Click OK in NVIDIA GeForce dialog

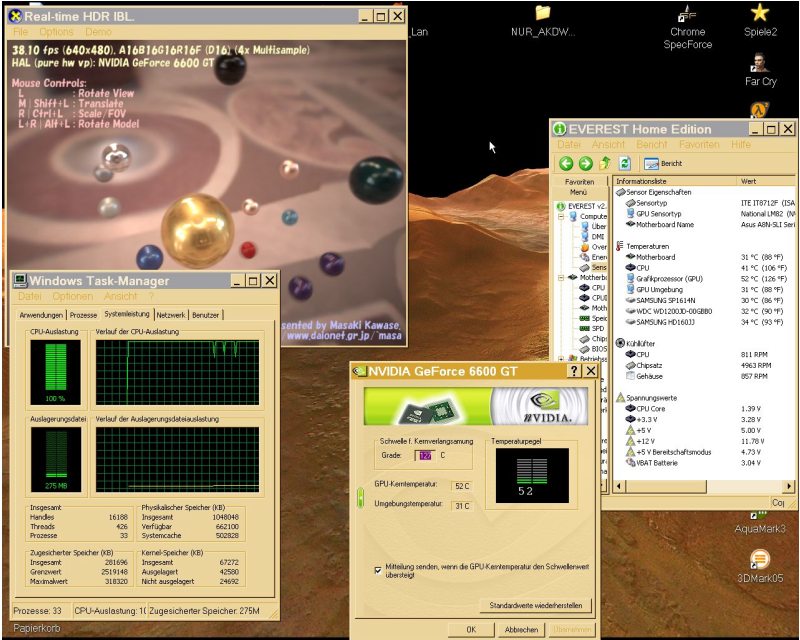point(471,629)
